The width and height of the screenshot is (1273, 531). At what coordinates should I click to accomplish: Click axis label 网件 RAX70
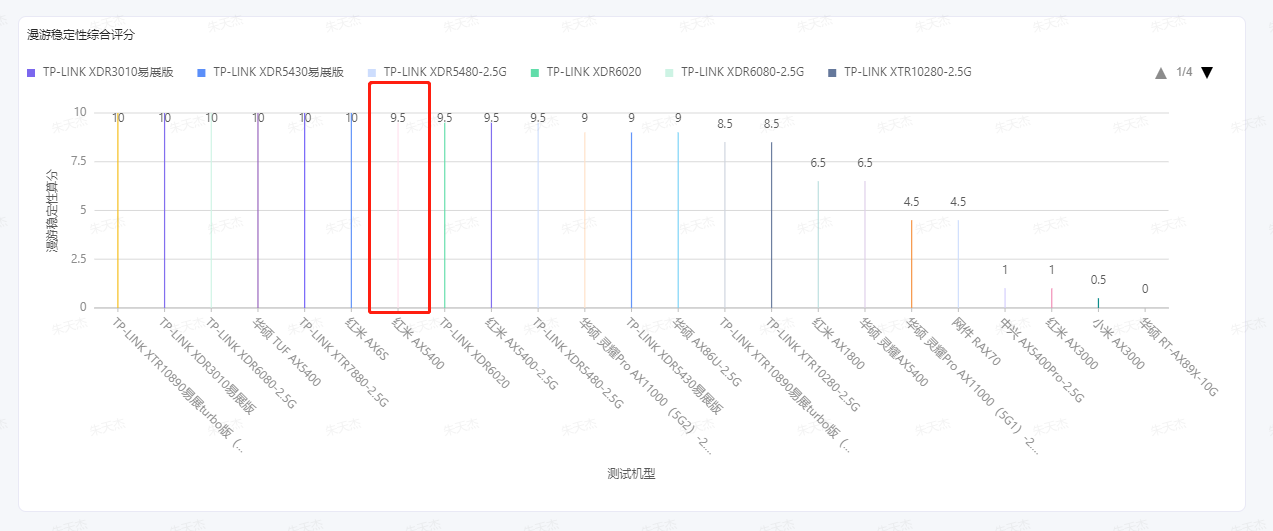pos(977,342)
